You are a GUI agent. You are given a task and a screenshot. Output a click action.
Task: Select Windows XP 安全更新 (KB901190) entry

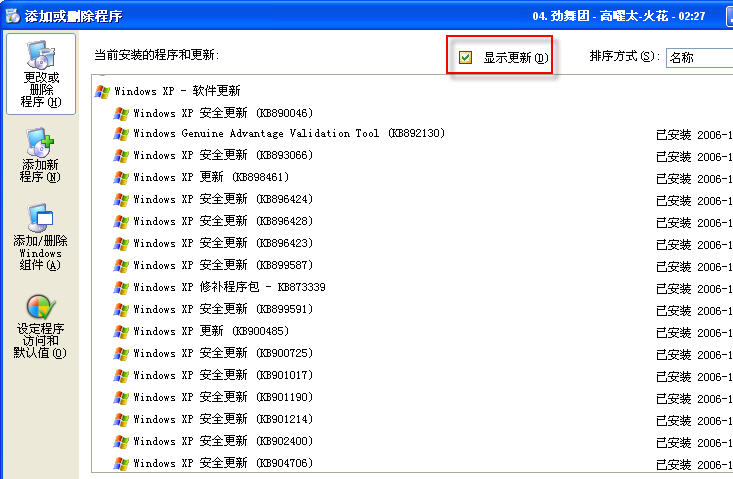[x=223, y=397]
